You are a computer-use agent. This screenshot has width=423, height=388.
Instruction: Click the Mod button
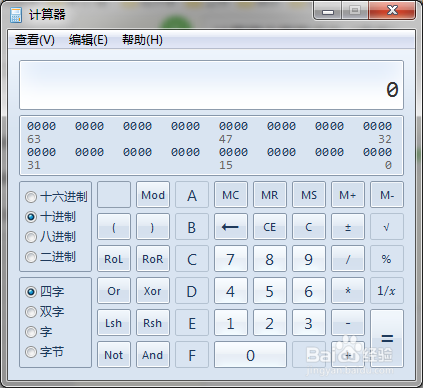tap(153, 195)
